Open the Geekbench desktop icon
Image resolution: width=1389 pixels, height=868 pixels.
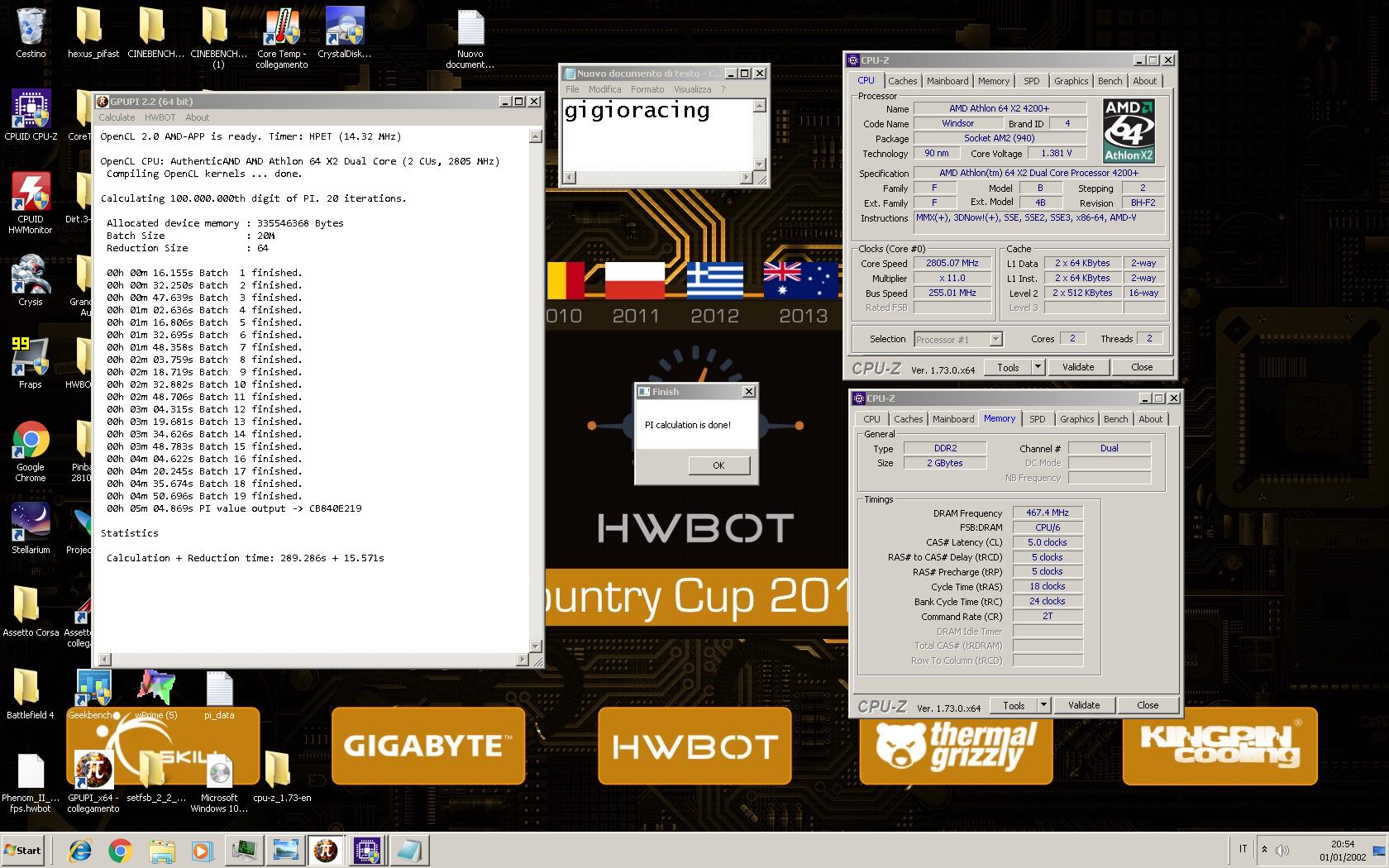click(x=93, y=694)
